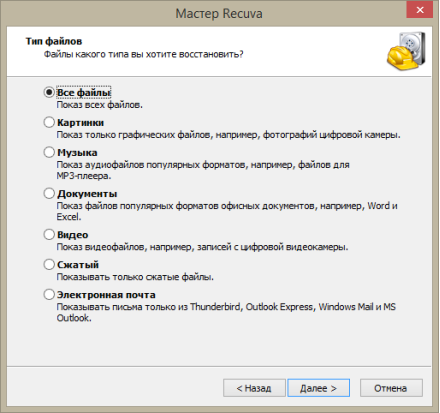Click the description mentioning цифровой видеокамеры
This screenshot has height=413, width=440.
(202, 247)
